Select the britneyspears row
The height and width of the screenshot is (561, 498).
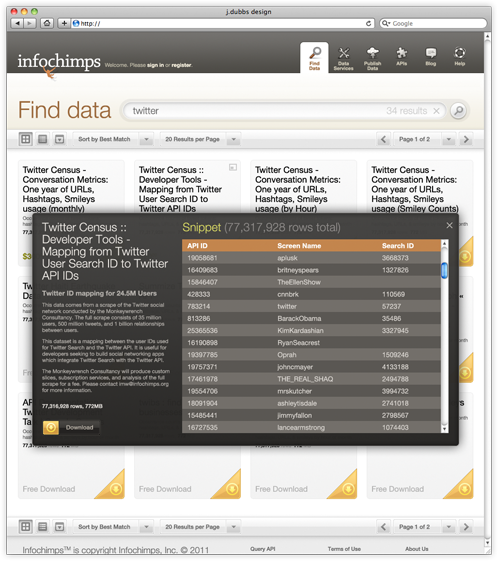coord(311,270)
